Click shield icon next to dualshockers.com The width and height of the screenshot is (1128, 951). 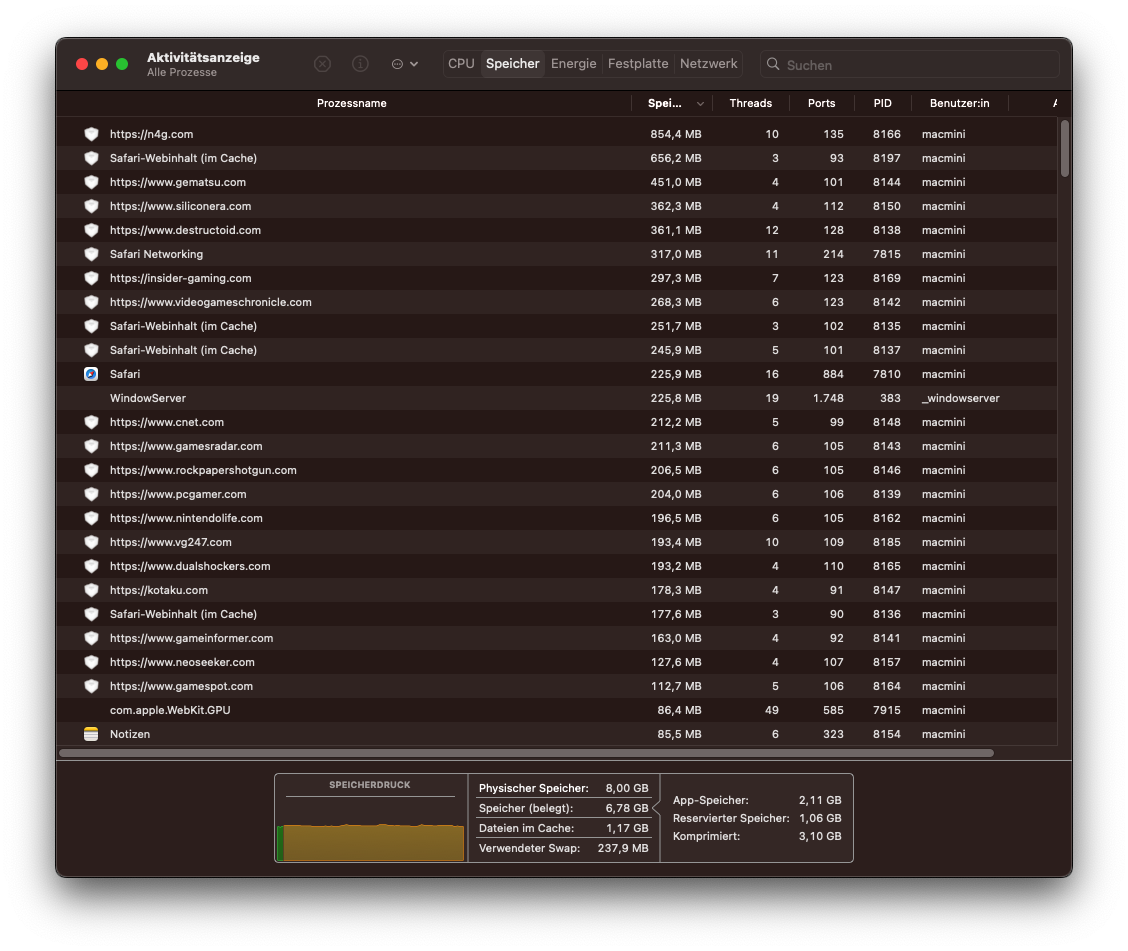pyautogui.click(x=91, y=566)
